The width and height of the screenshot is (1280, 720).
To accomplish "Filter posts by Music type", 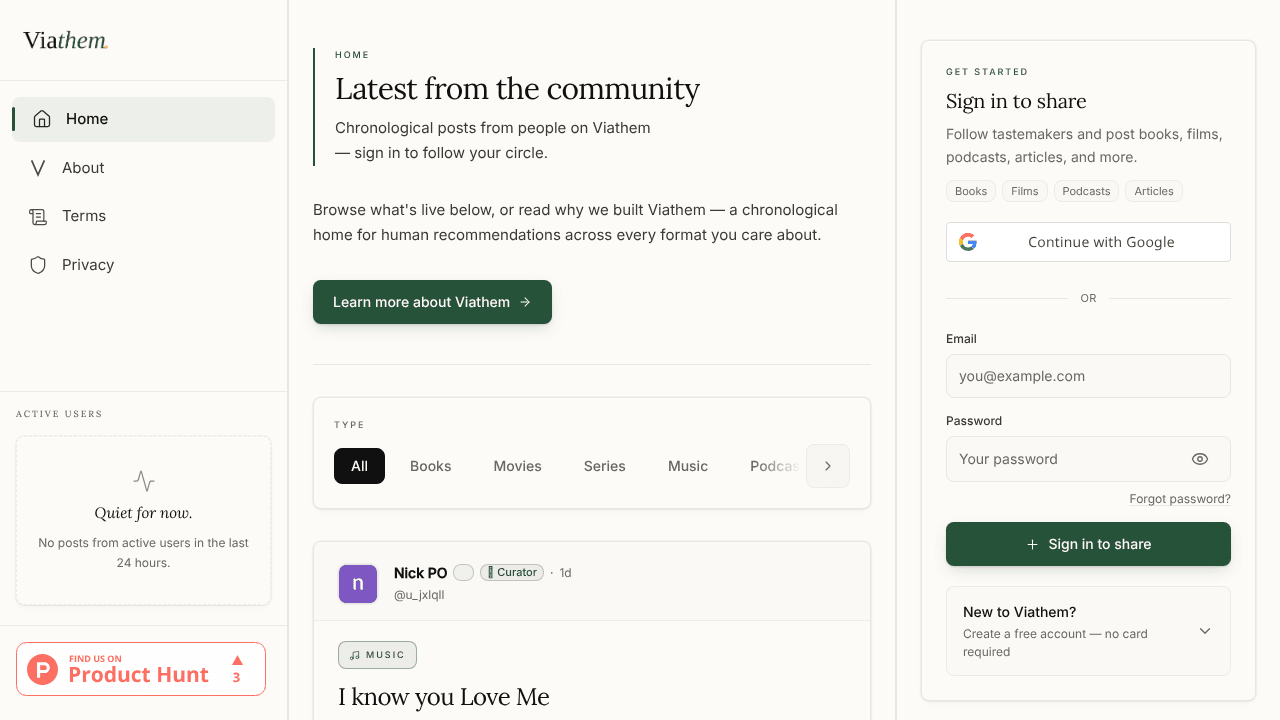I will click(x=688, y=466).
